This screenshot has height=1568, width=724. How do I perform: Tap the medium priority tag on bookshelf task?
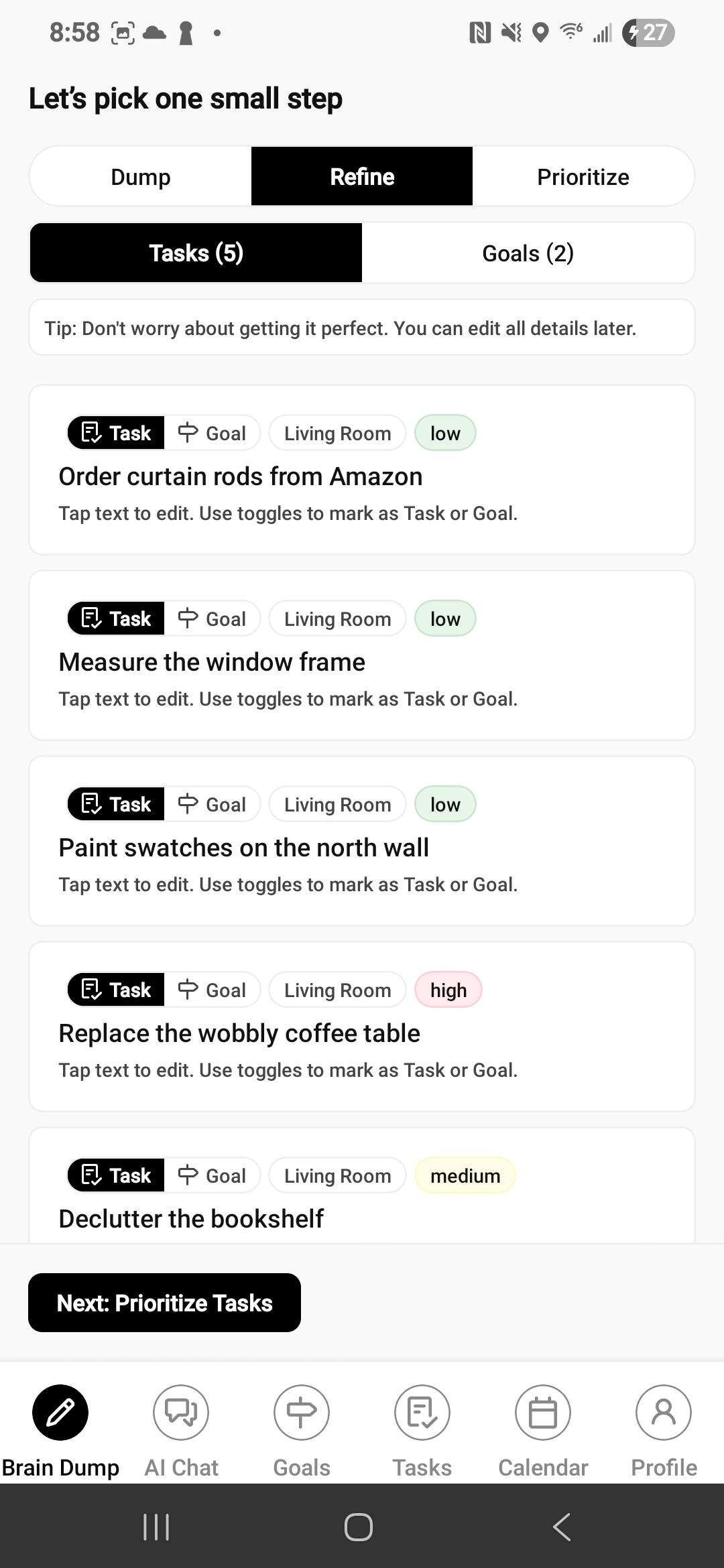[x=465, y=1176]
